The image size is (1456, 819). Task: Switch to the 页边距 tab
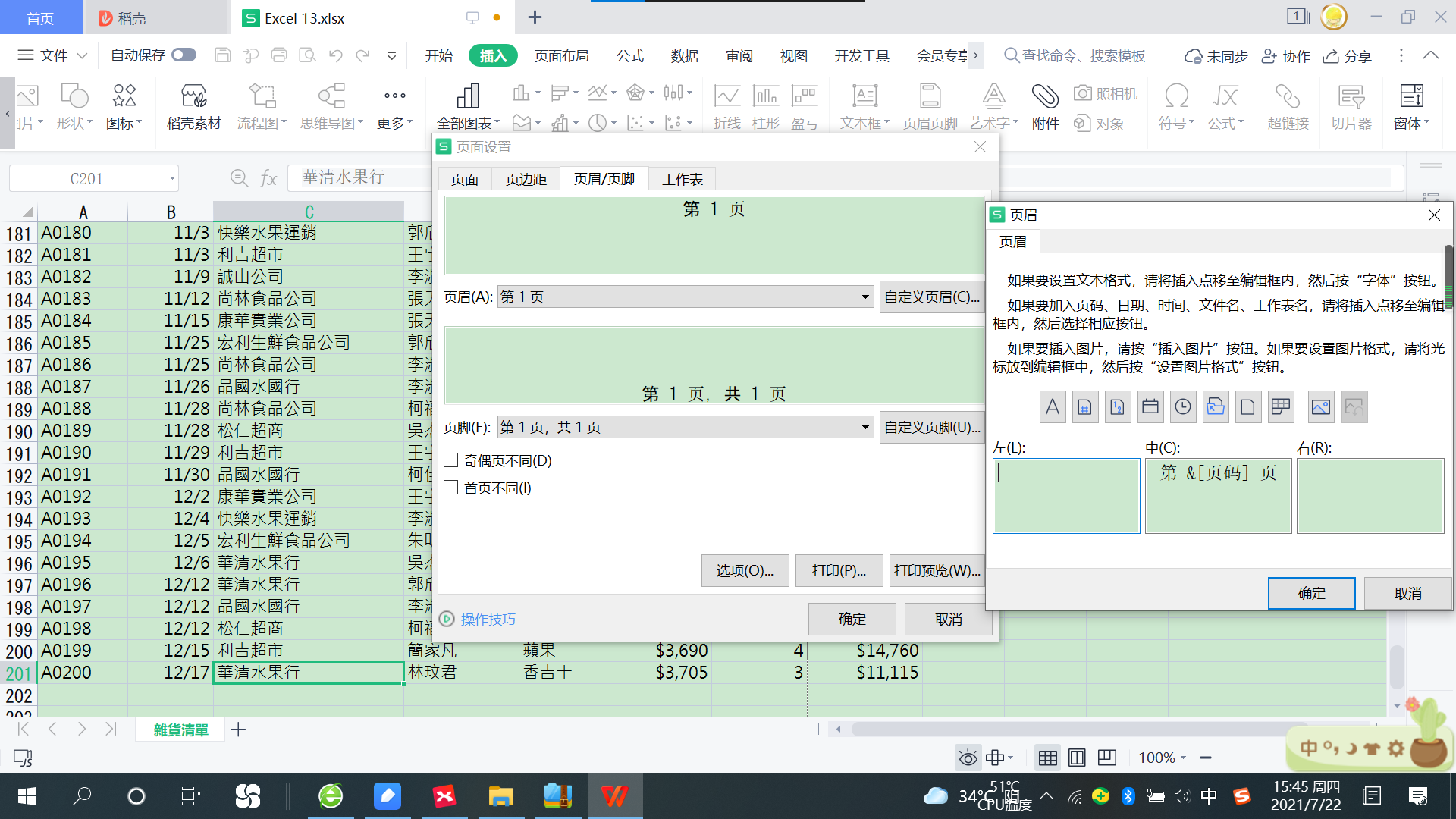[526, 179]
